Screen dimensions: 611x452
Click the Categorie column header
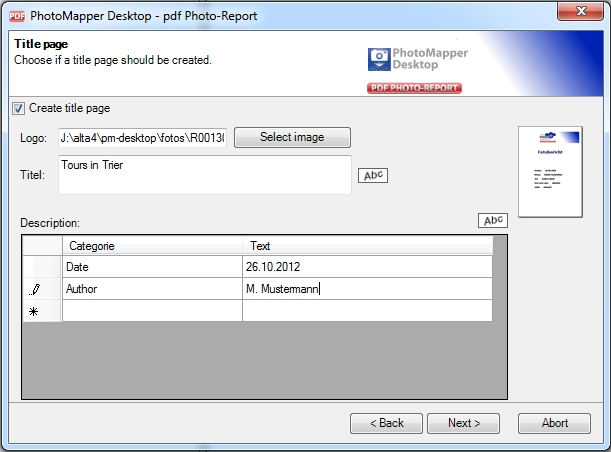[152, 246]
